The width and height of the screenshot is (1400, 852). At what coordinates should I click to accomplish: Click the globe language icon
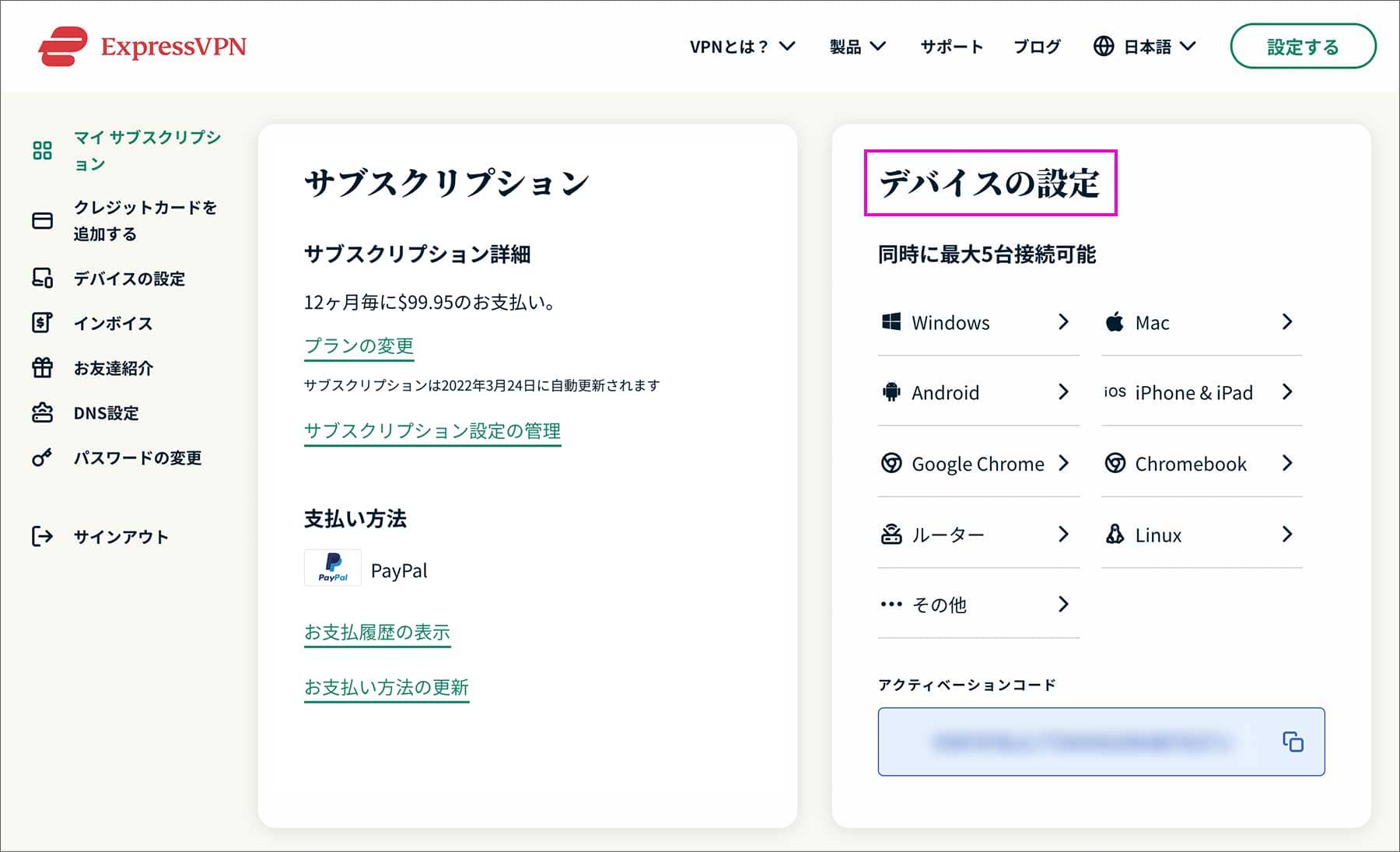(1104, 47)
